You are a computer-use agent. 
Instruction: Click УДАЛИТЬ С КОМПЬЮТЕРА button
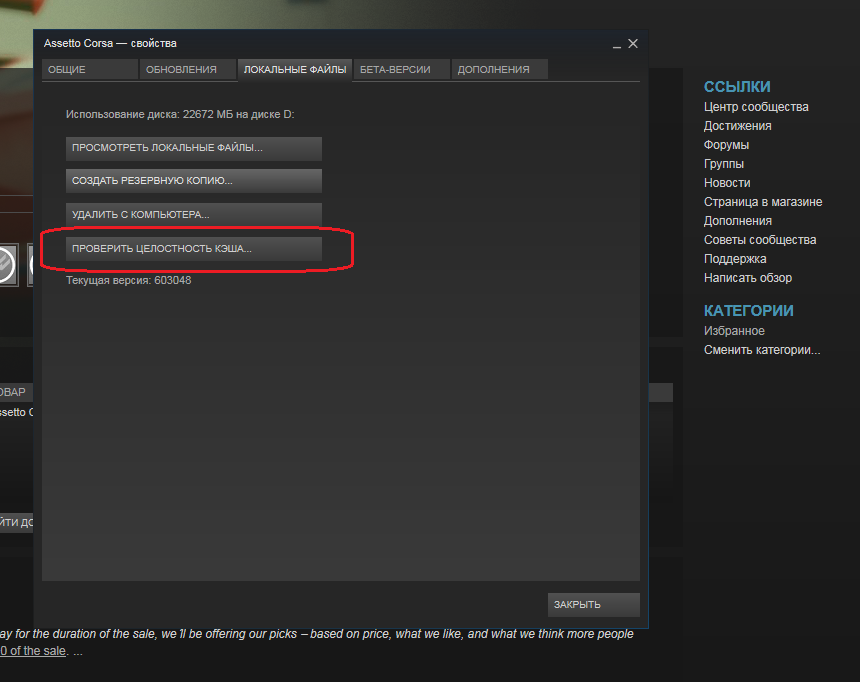[194, 215]
